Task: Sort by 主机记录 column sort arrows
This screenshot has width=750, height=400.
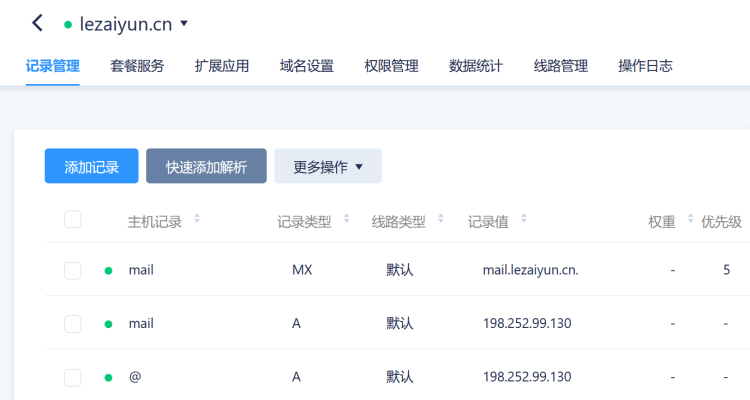Action: [197, 219]
